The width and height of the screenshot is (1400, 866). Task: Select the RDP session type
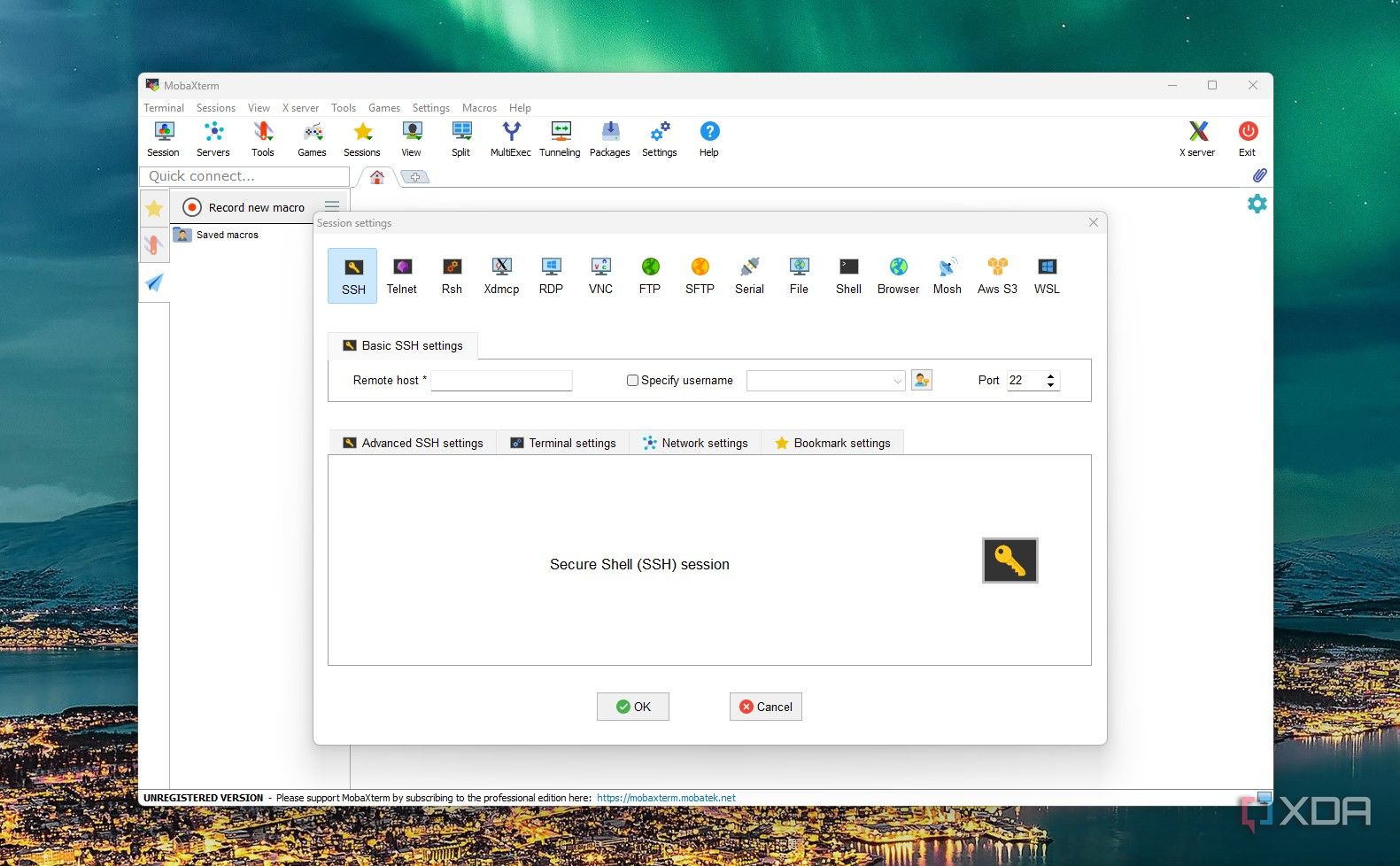551,276
